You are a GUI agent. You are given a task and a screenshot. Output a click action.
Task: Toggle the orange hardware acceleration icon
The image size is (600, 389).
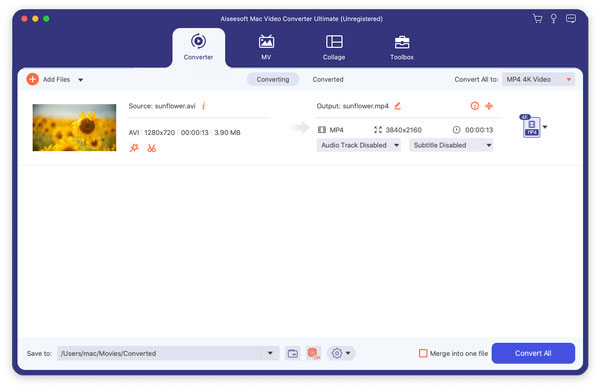pos(313,353)
